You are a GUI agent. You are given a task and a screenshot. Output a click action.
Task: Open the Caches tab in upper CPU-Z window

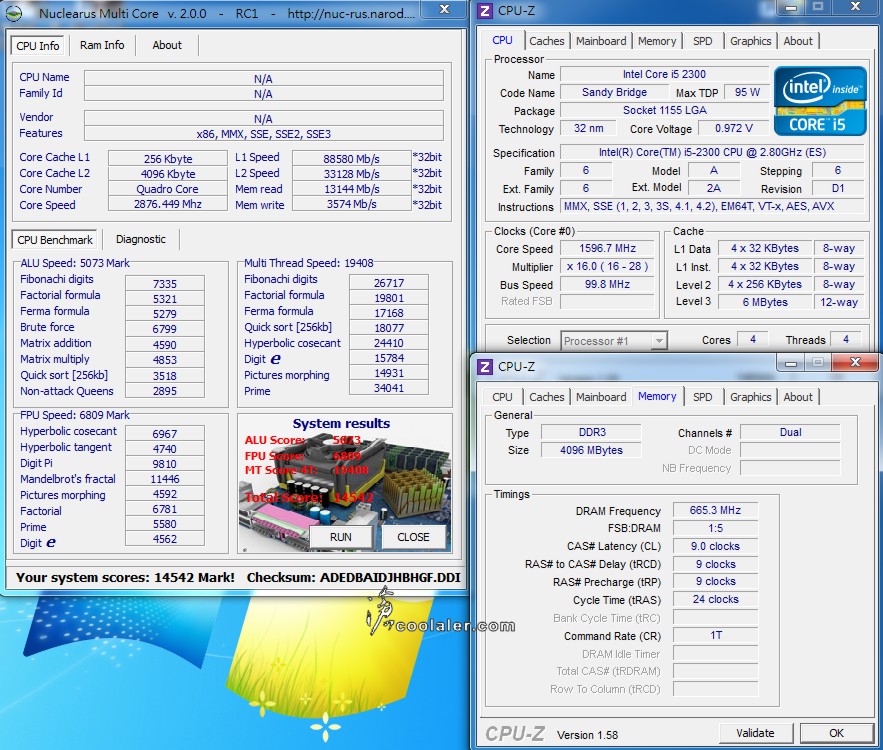coord(546,41)
